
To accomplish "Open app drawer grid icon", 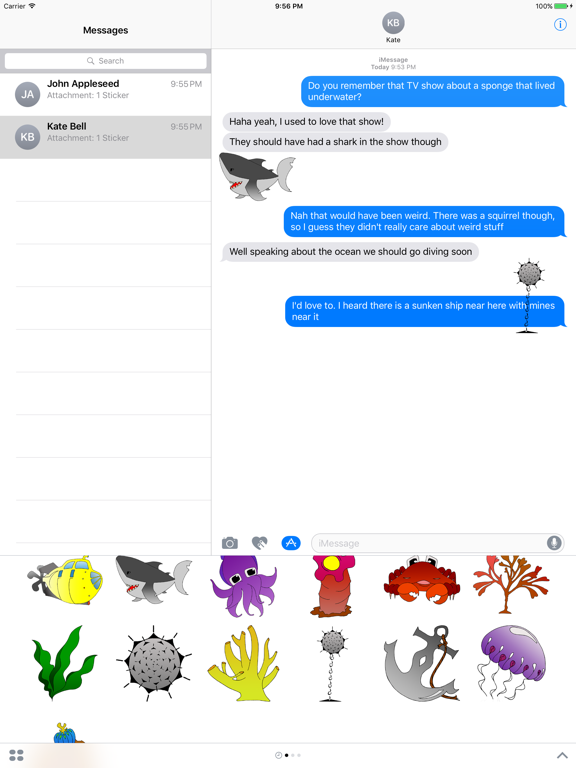I will coord(16,755).
